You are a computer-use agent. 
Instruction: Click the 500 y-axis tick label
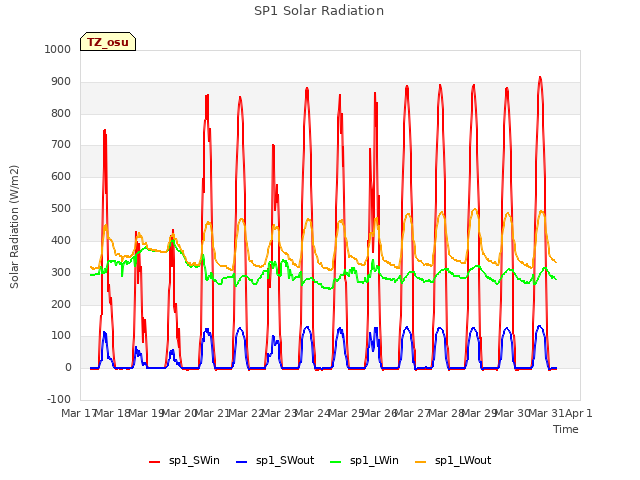pyautogui.click(x=61, y=208)
